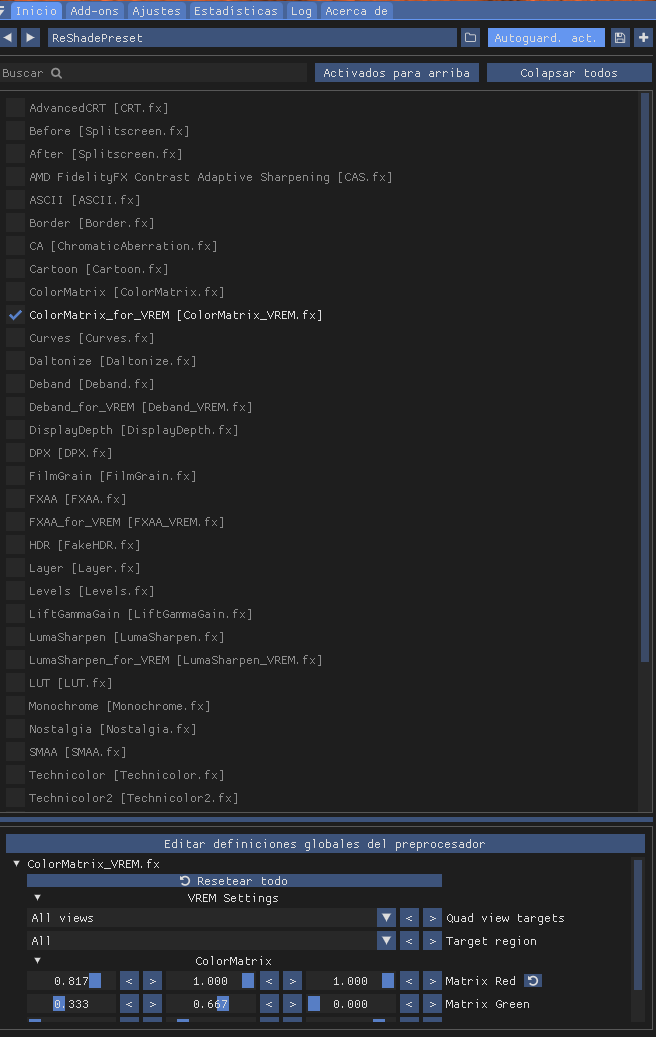This screenshot has height=1037, width=656.
Task: Select the DisplayDepth [DisplayDepth.fx] row
Action: [x=134, y=430]
